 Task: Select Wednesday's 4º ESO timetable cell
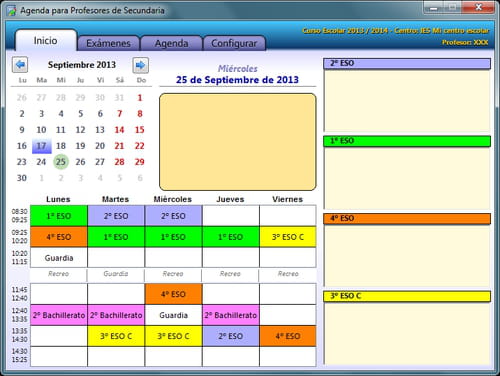click(173, 294)
